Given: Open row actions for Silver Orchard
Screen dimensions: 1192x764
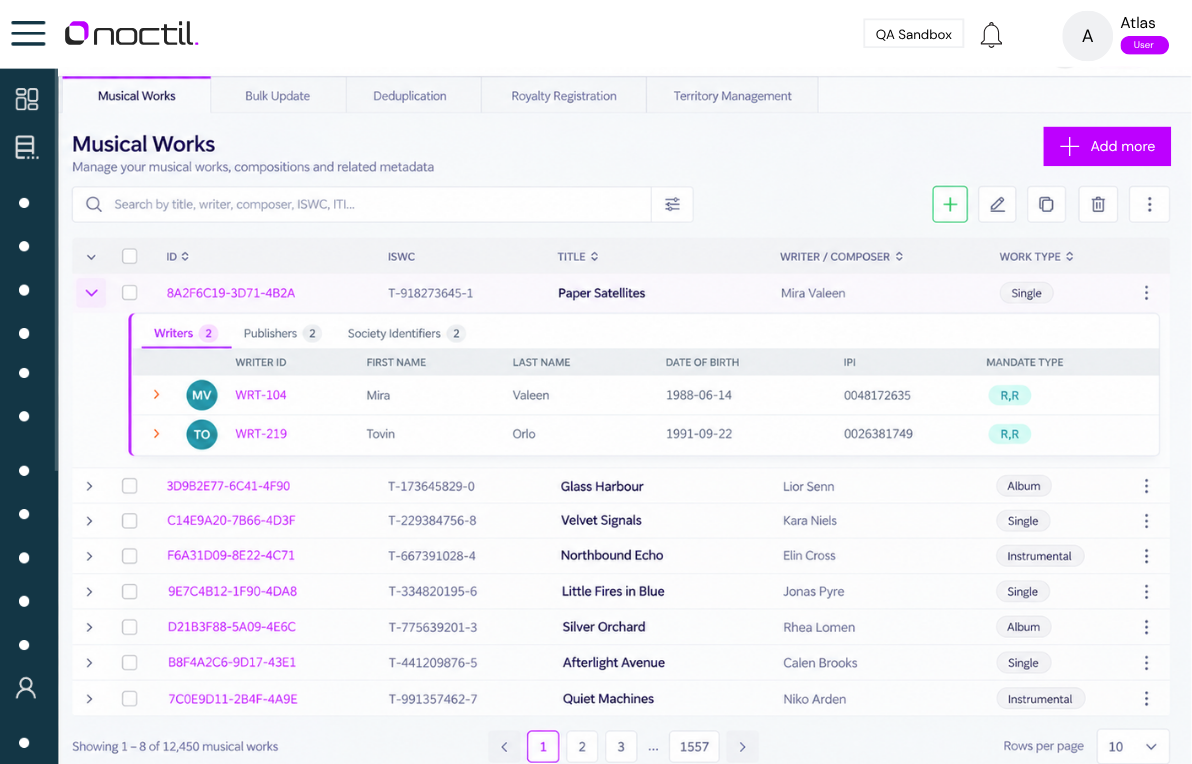Looking at the screenshot, I should [1146, 627].
